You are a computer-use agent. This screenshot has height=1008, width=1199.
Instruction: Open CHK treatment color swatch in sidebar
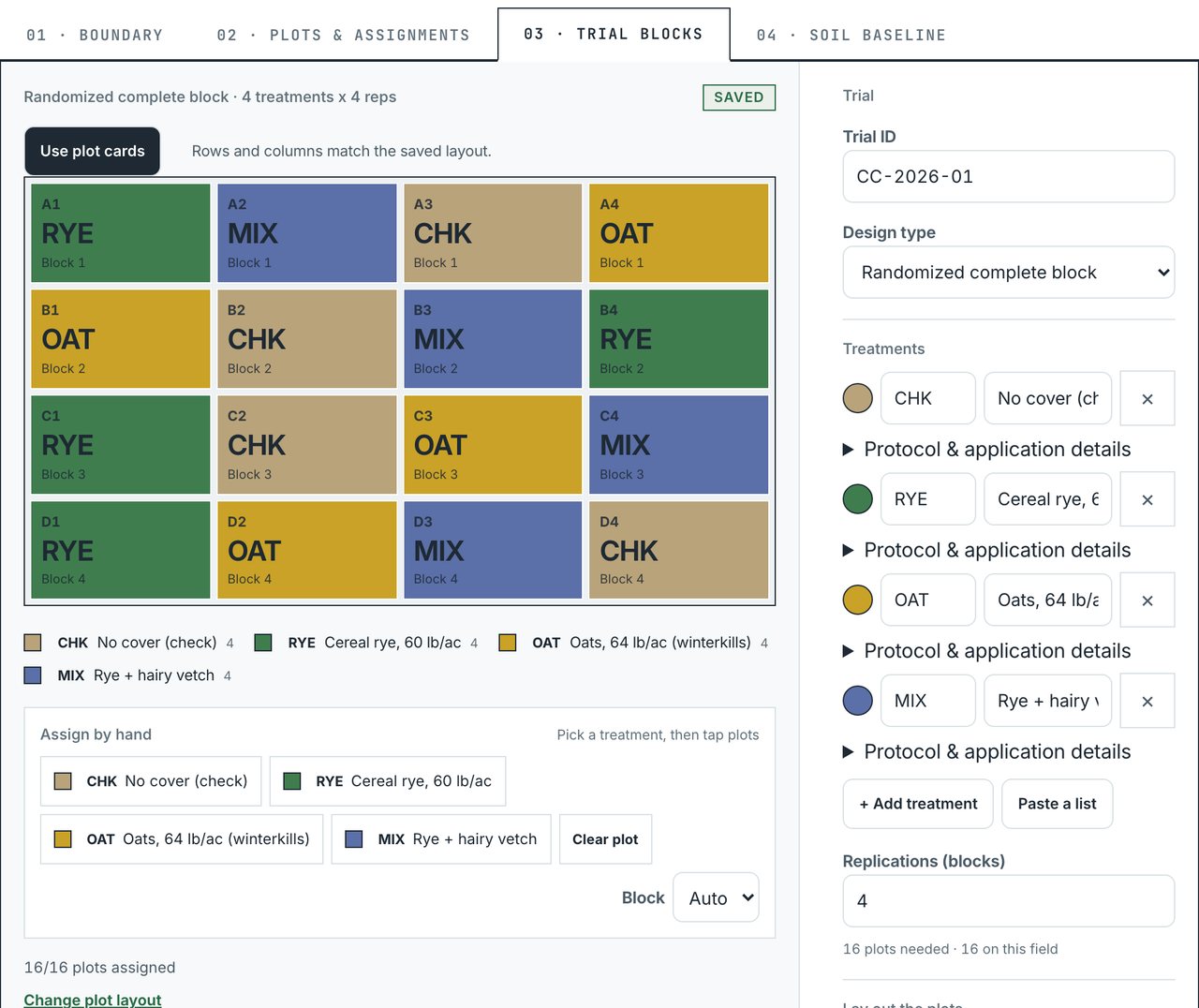pos(858,398)
